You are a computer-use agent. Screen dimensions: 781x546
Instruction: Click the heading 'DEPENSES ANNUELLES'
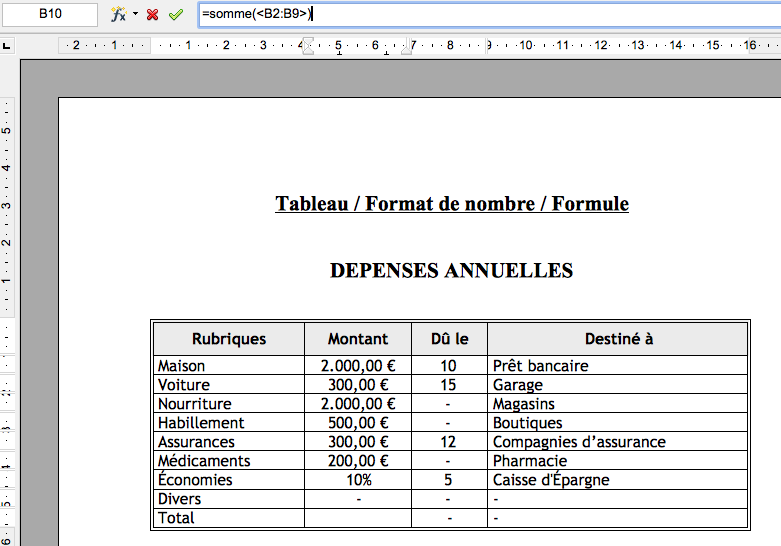[x=451, y=271]
